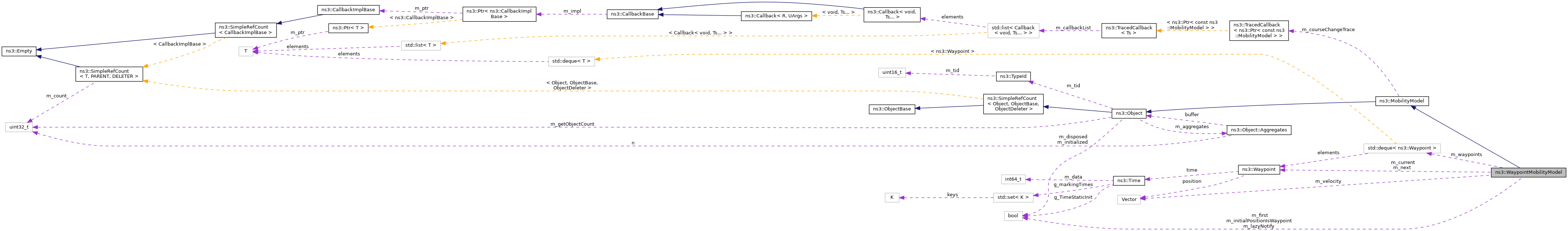Open the ns3::Waypoint node
This screenshot has width=1568, height=231.
click(1259, 169)
